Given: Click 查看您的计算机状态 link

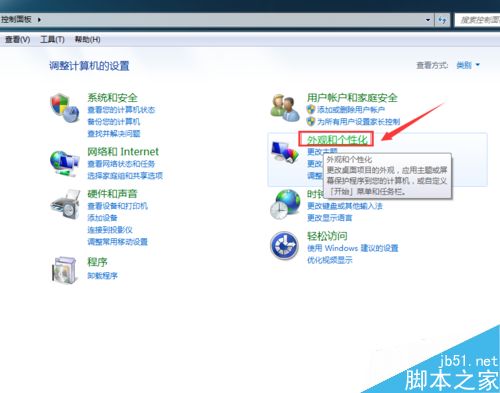Looking at the screenshot, I should (x=121, y=110).
